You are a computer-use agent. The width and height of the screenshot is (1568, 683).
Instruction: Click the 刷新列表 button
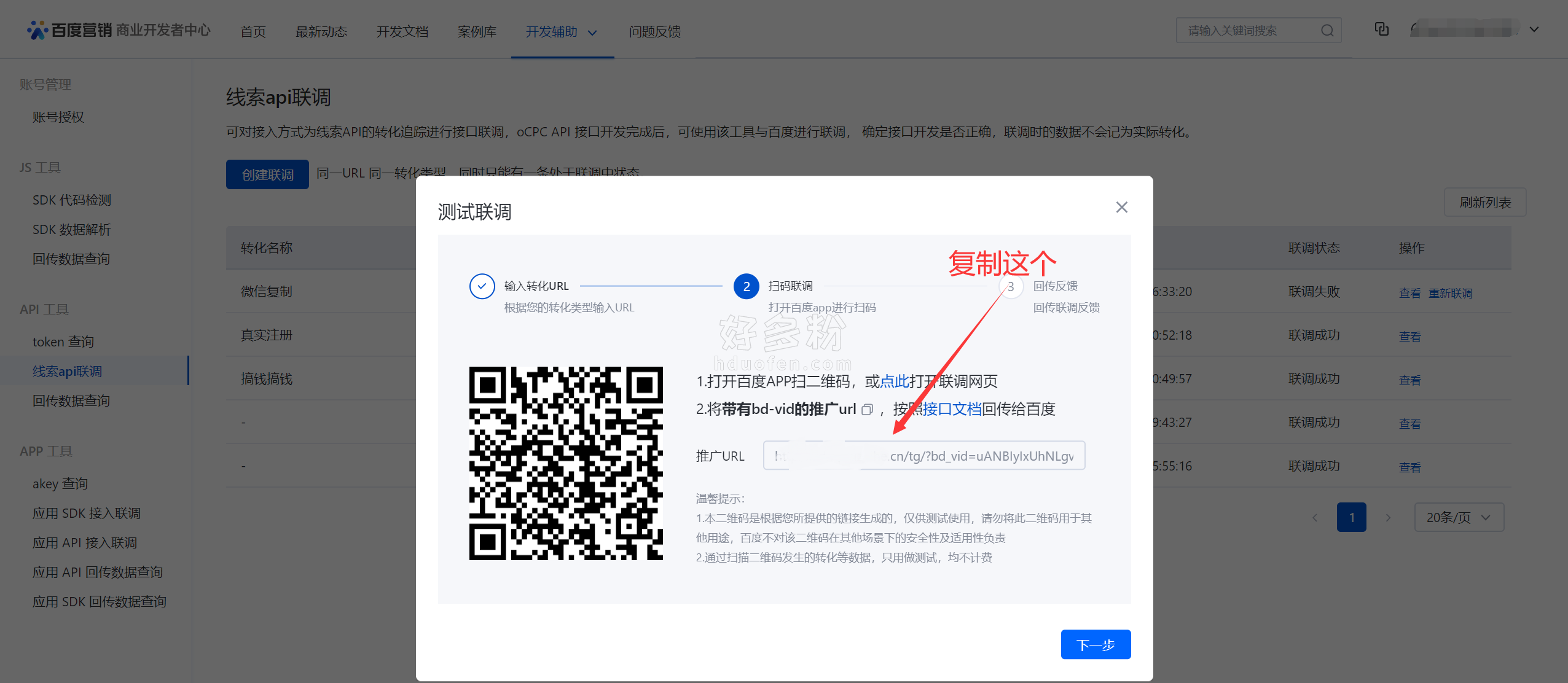[x=1485, y=202]
